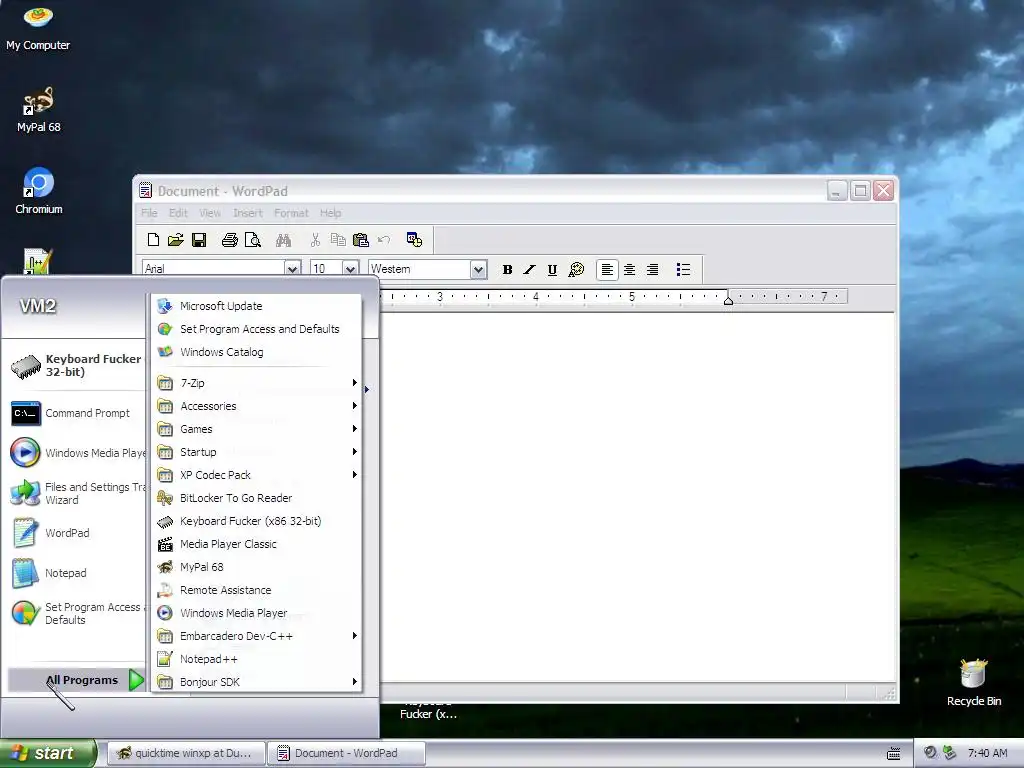Toggle Align Right in WordPad format bar
Image resolution: width=1024 pixels, height=768 pixels.
[652, 270]
